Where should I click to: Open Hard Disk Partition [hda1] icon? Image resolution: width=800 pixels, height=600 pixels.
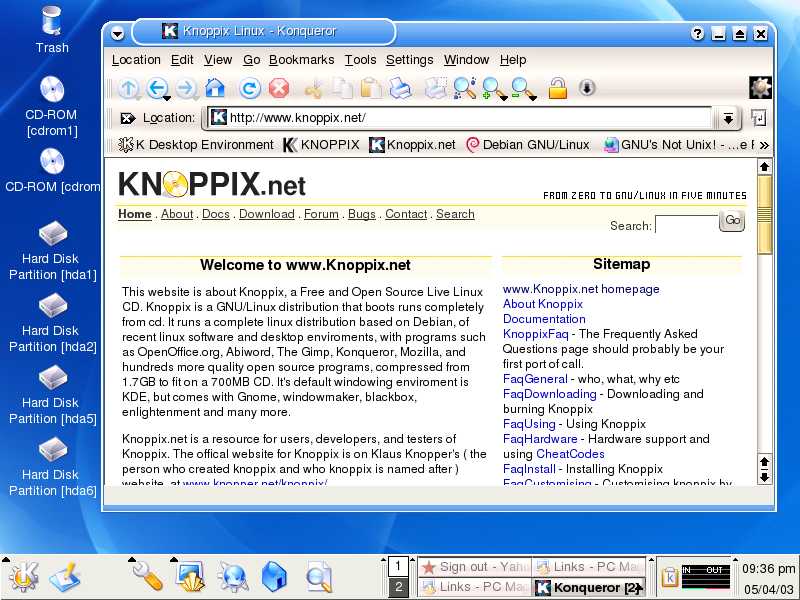click(53, 251)
